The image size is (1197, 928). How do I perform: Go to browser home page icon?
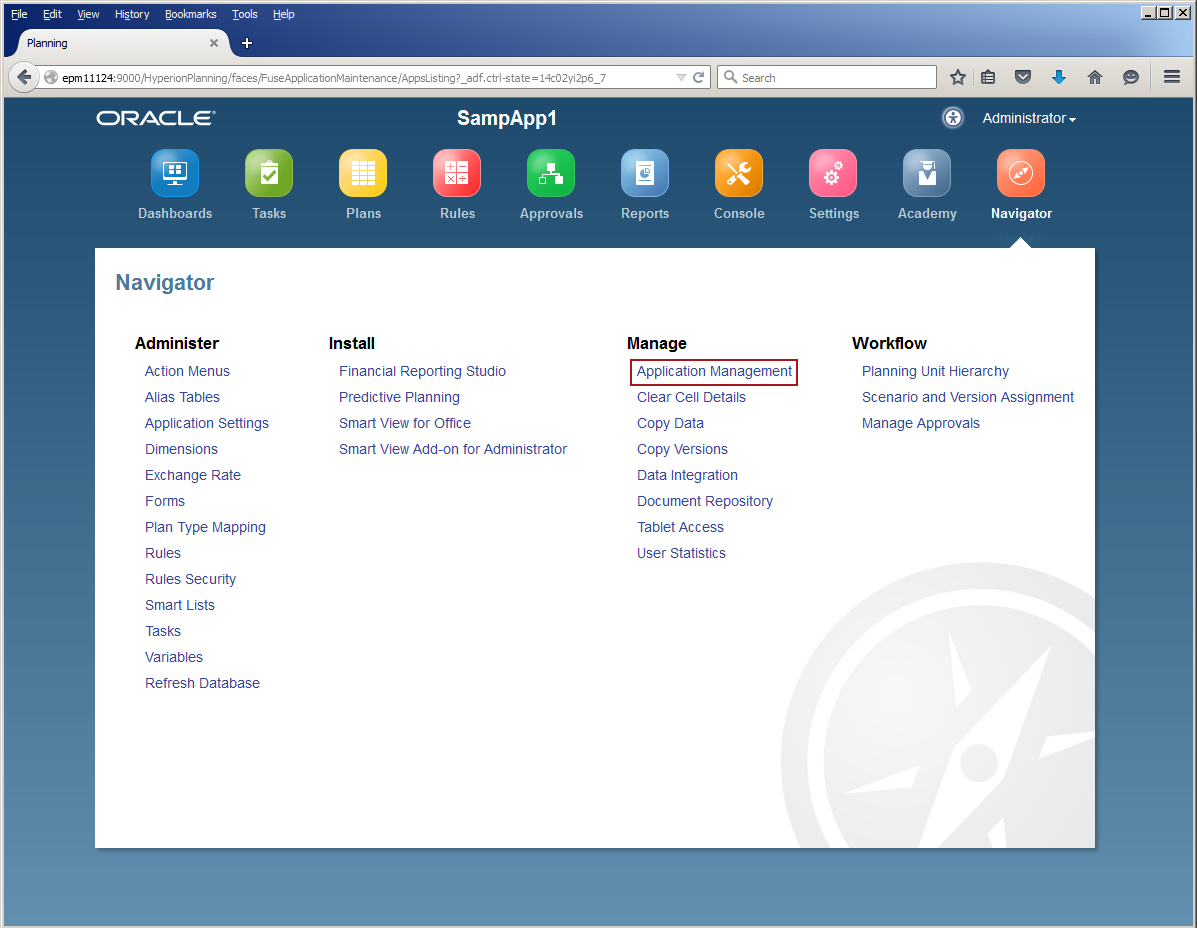coord(1095,77)
